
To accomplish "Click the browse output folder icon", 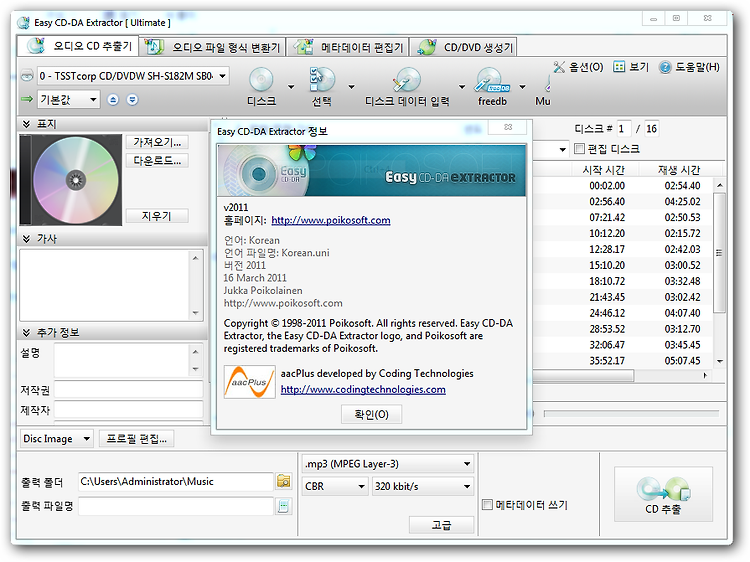I will point(284,481).
